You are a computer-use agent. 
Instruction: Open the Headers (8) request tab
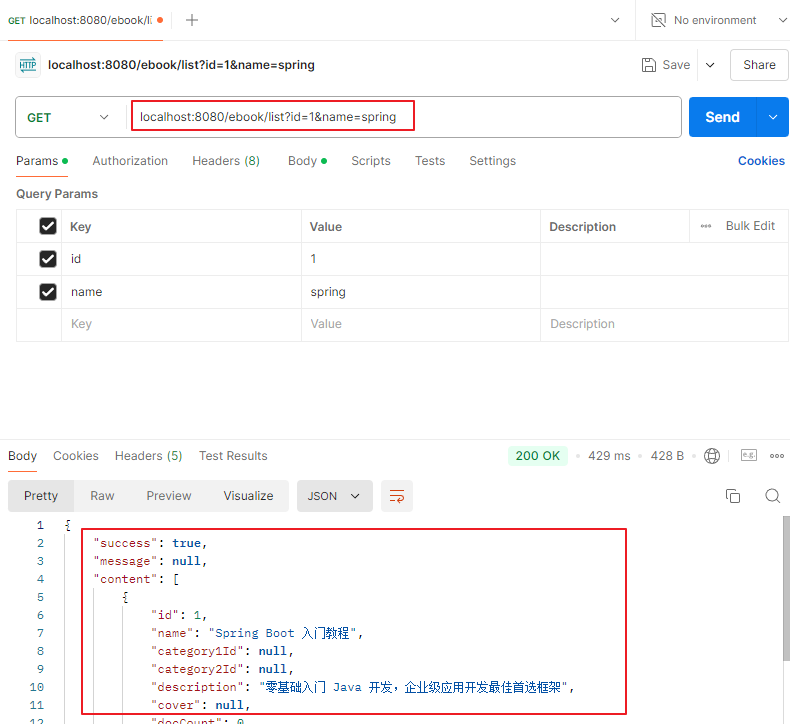point(226,161)
